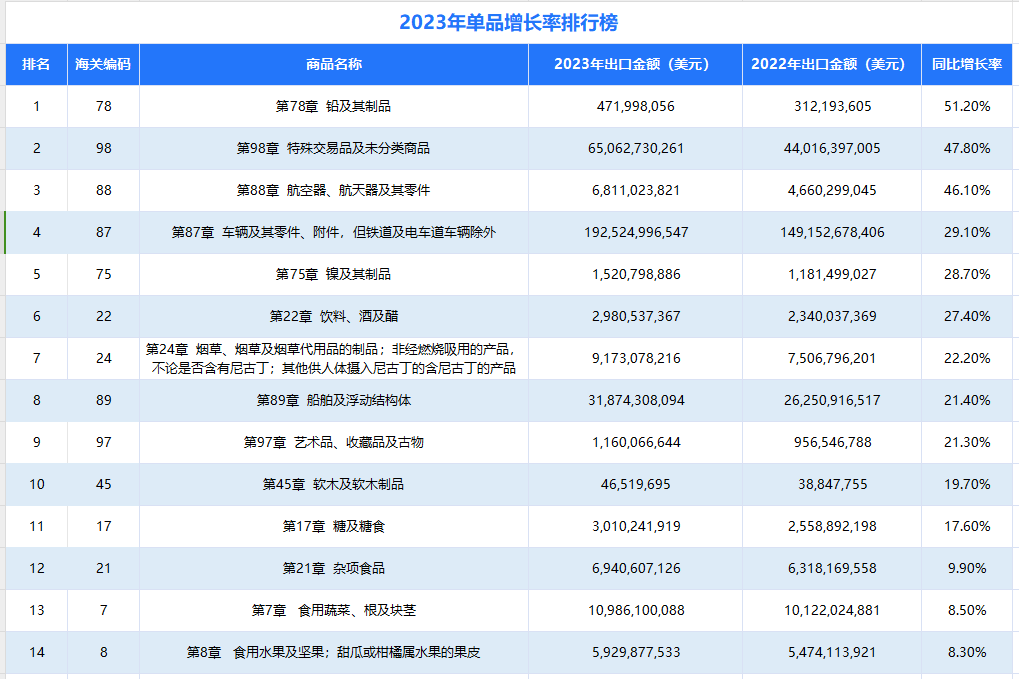
Task: Select the 第88章 航空器、航天器及其零件 row
Action: [x=335, y=190]
